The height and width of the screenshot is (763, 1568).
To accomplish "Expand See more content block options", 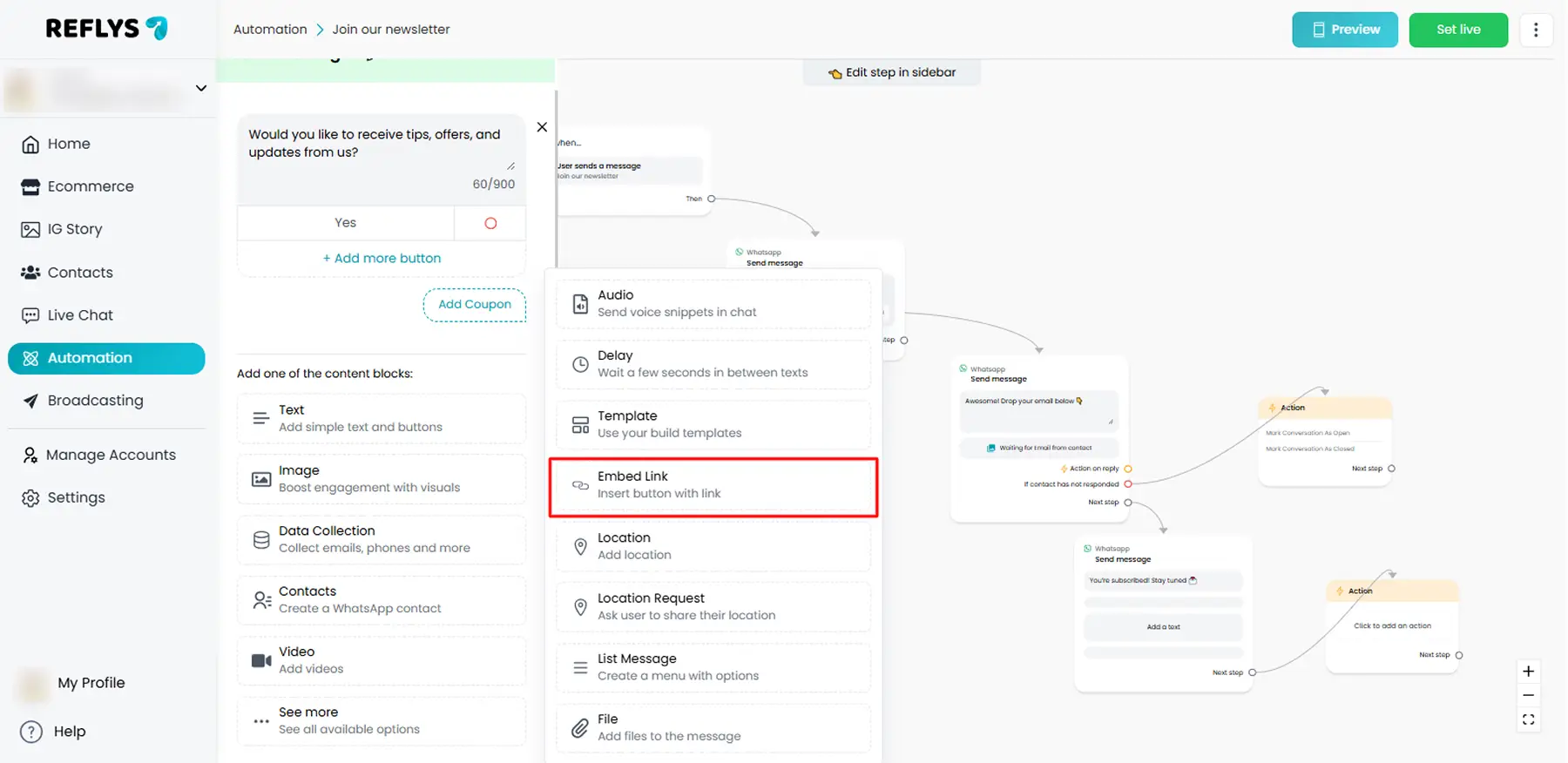I will pos(381,721).
